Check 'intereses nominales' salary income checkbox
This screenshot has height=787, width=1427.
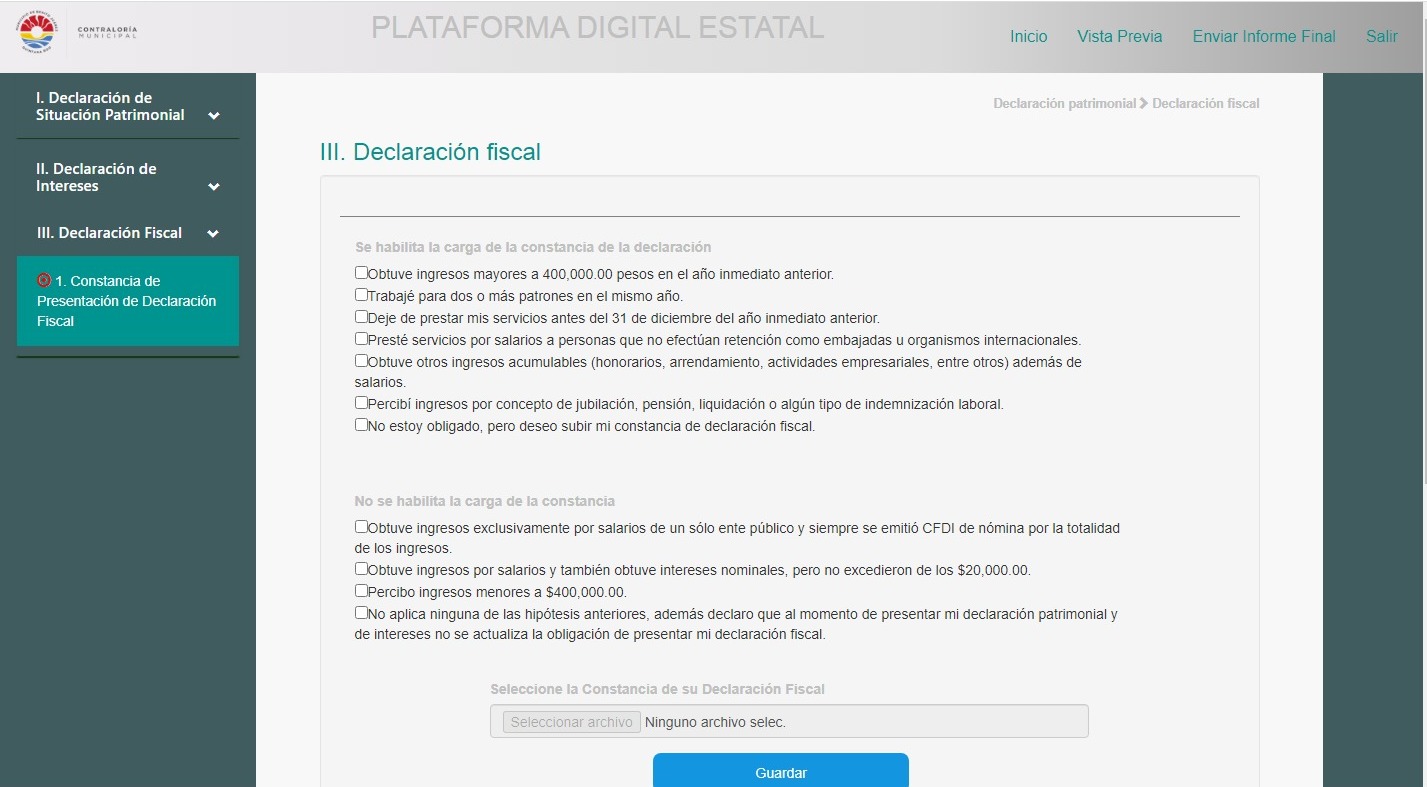point(361,569)
